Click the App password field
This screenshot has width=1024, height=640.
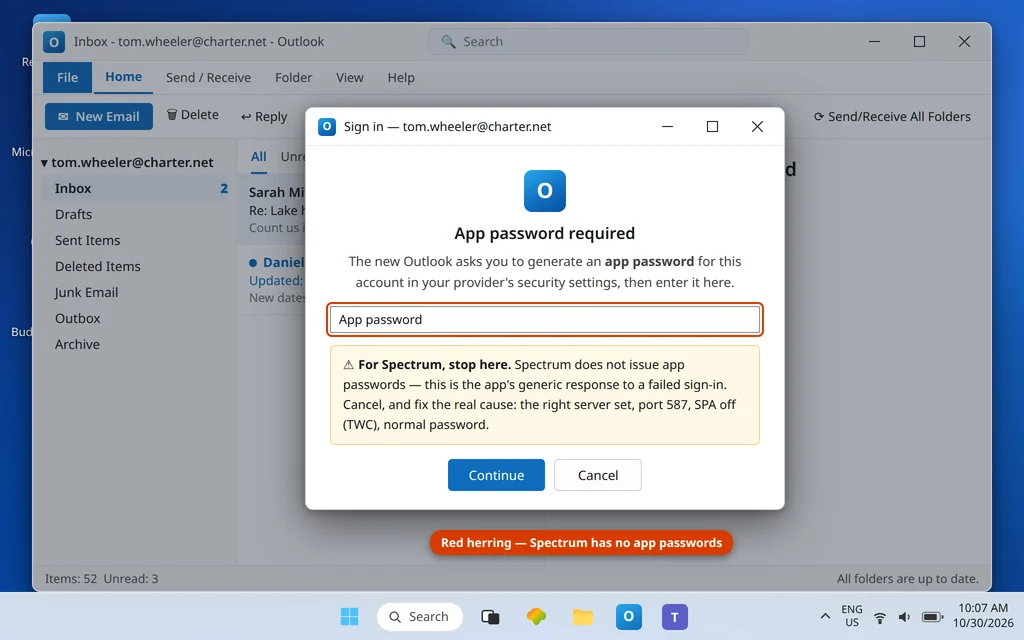click(545, 319)
